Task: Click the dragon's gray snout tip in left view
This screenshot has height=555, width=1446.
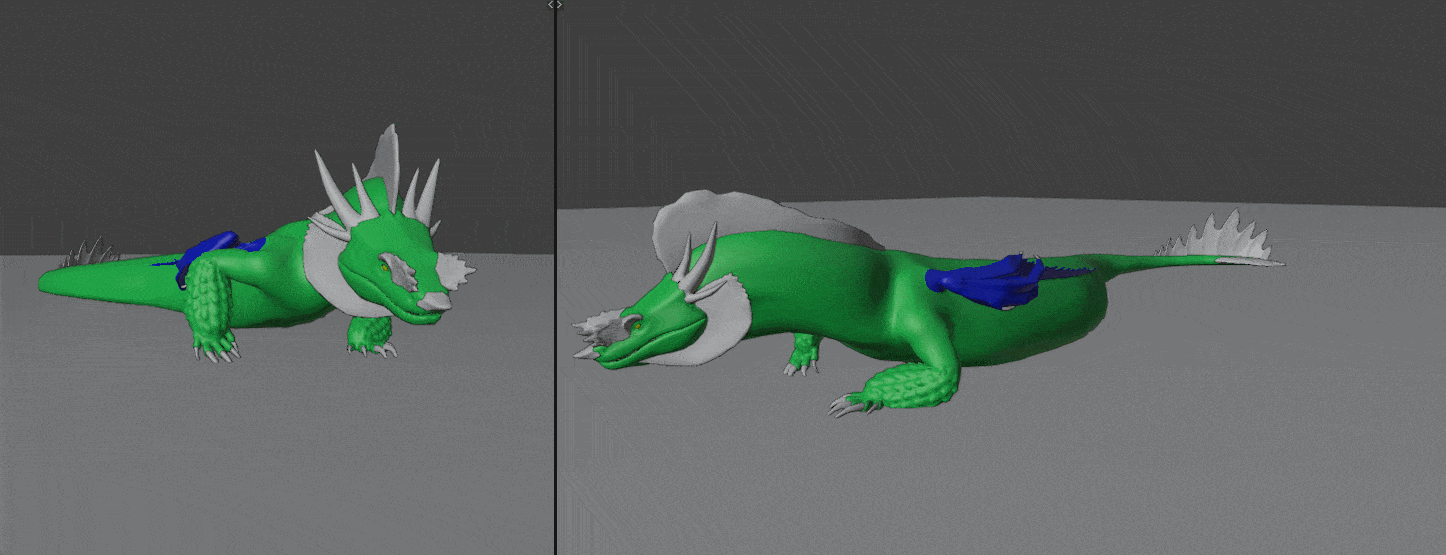Action: 435,301
